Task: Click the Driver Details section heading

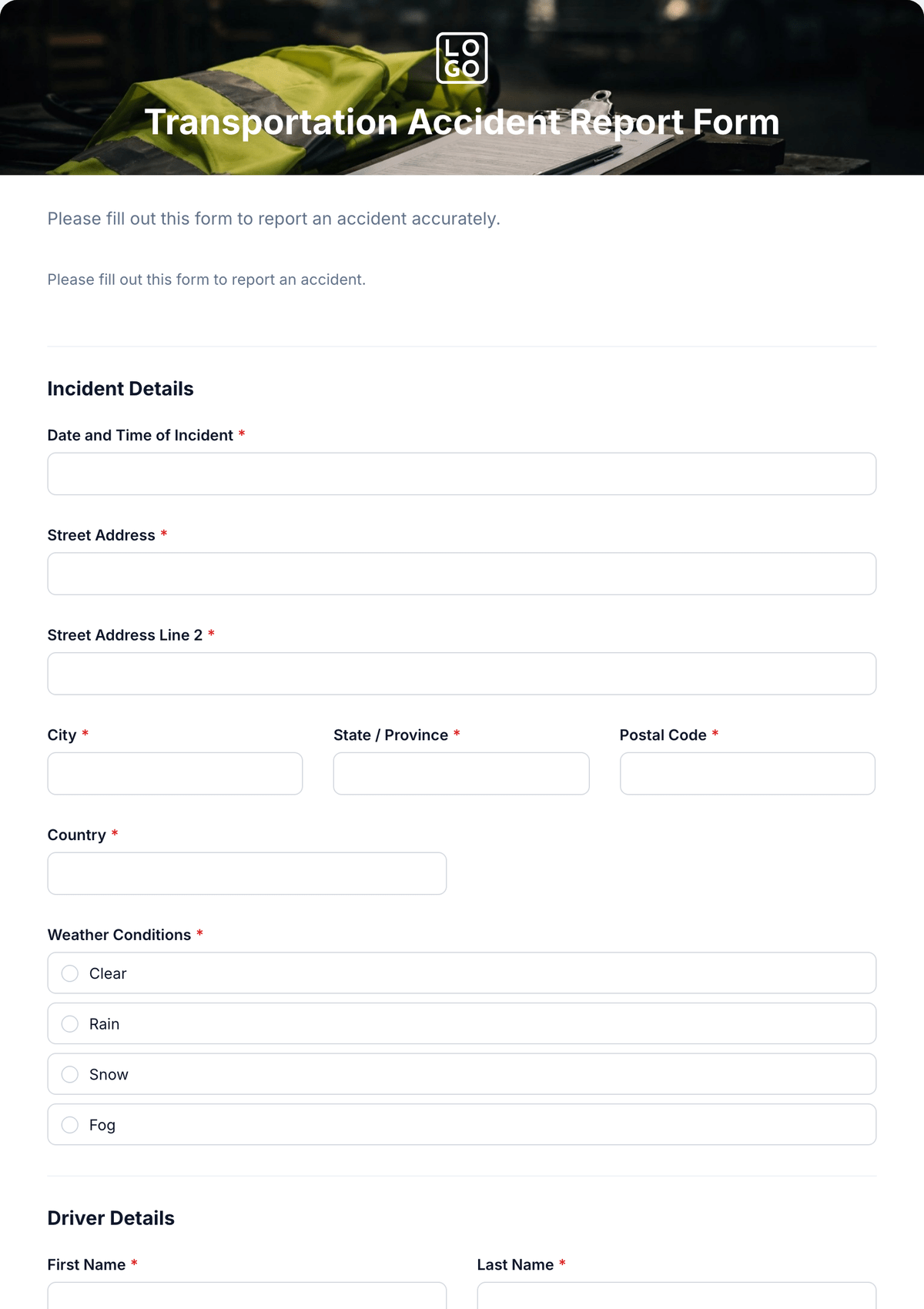Action: [x=111, y=1218]
